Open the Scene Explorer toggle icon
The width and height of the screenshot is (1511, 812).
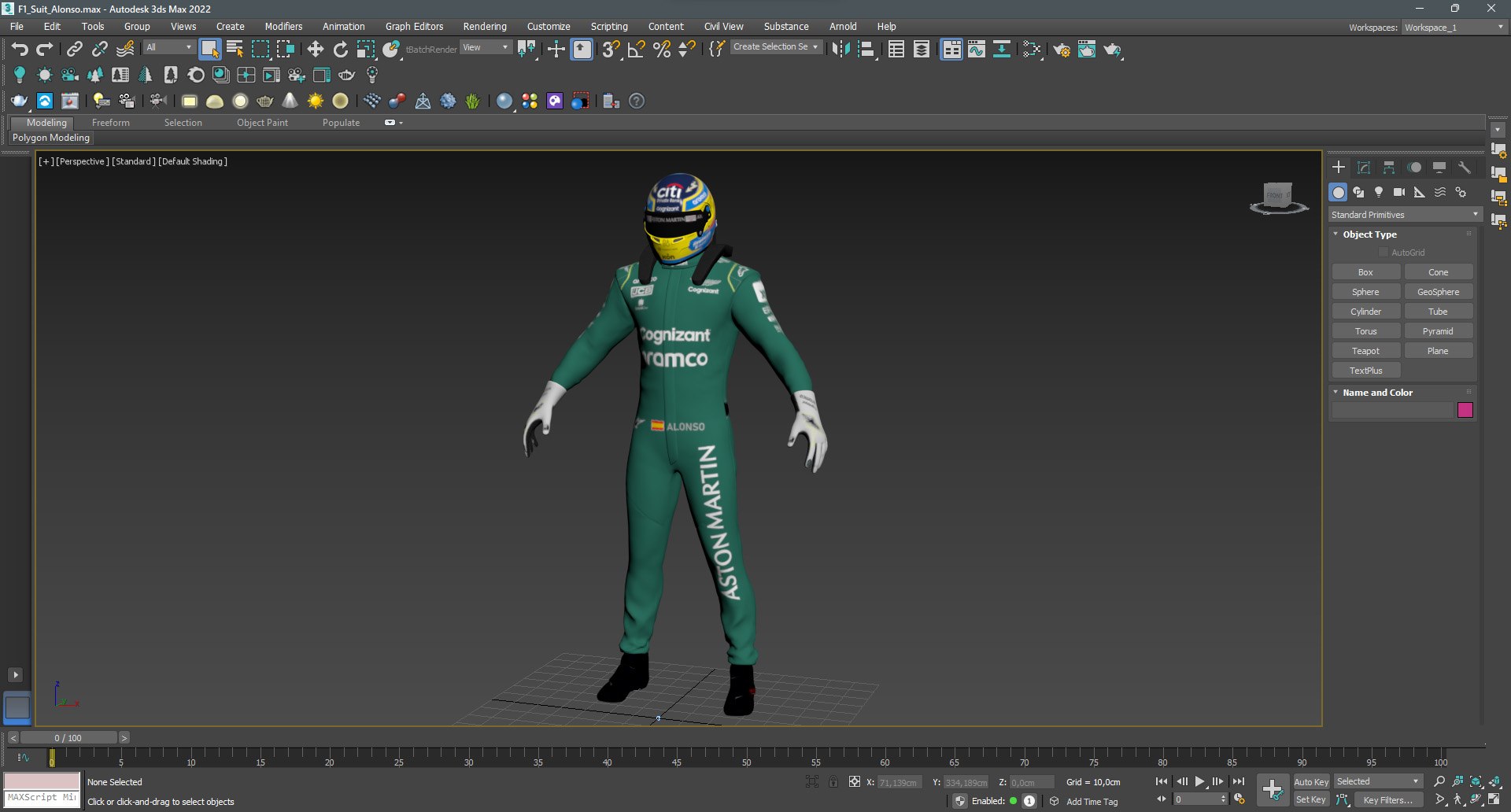pos(896,50)
